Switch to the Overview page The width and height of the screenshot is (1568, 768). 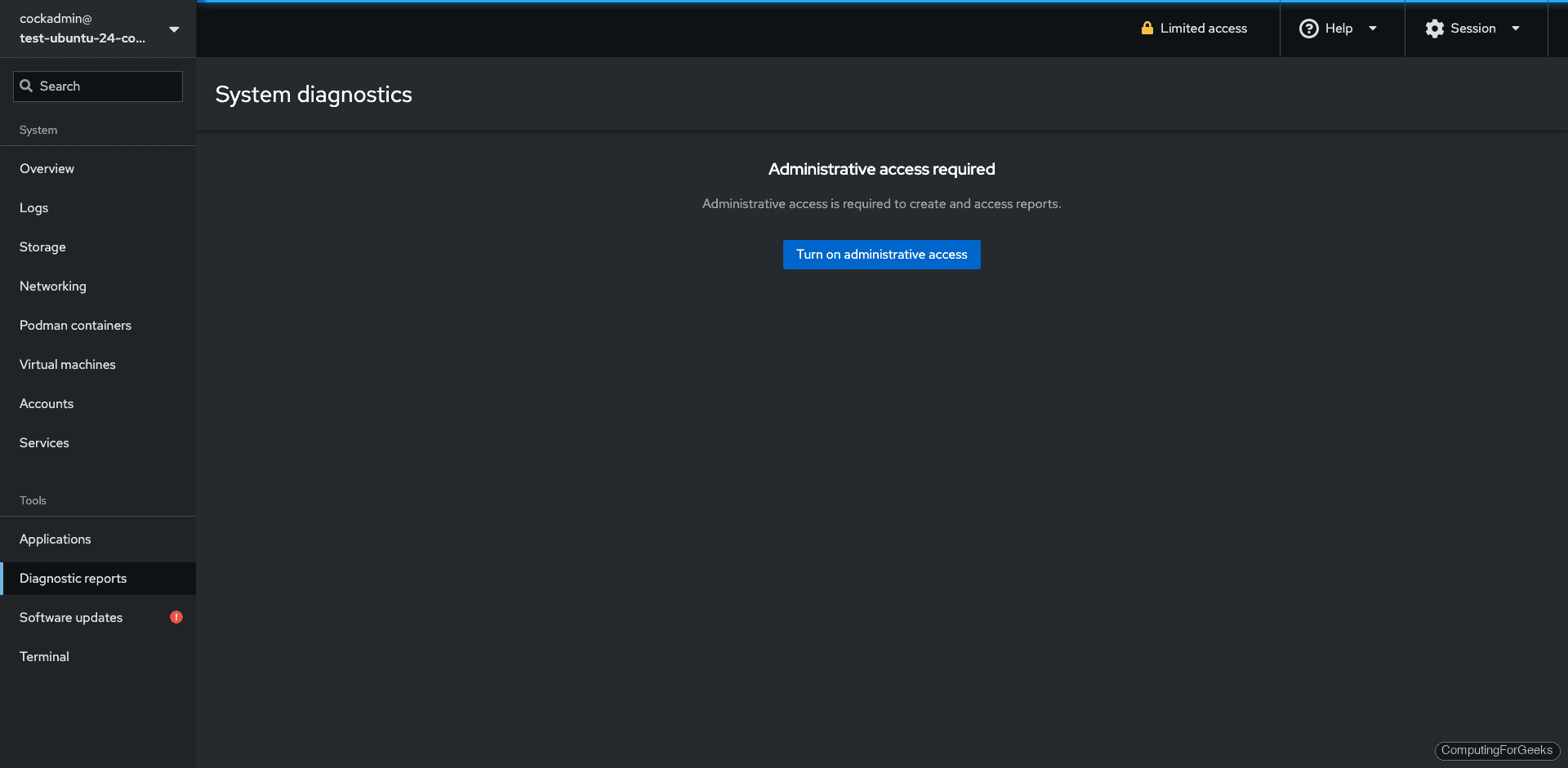pyautogui.click(x=47, y=168)
